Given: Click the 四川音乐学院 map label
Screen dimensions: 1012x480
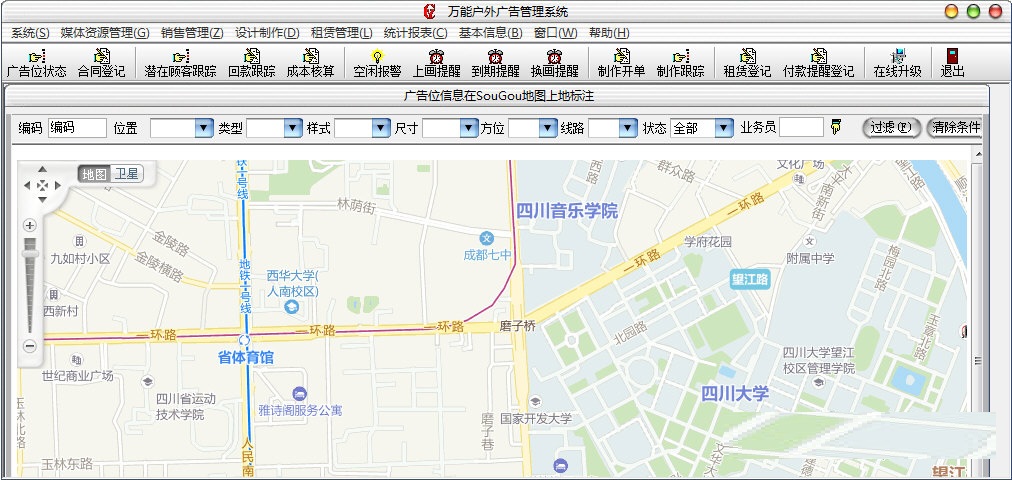Looking at the screenshot, I should [567, 210].
